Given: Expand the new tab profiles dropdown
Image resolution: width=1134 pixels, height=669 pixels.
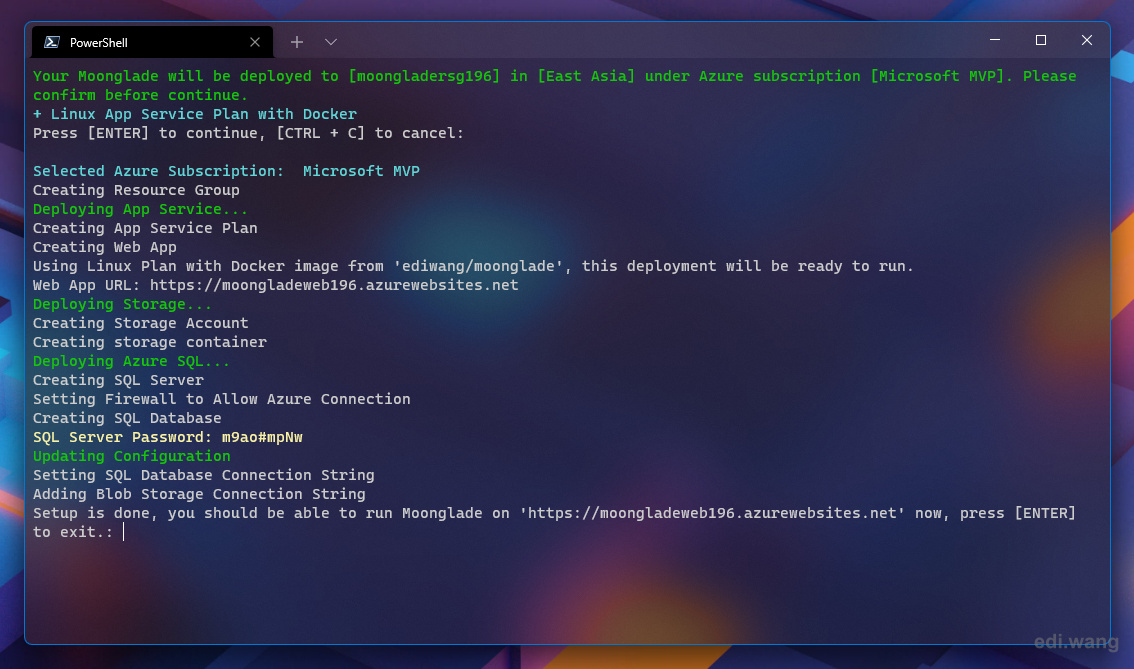Looking at the screenshot, I should point(331,42).
